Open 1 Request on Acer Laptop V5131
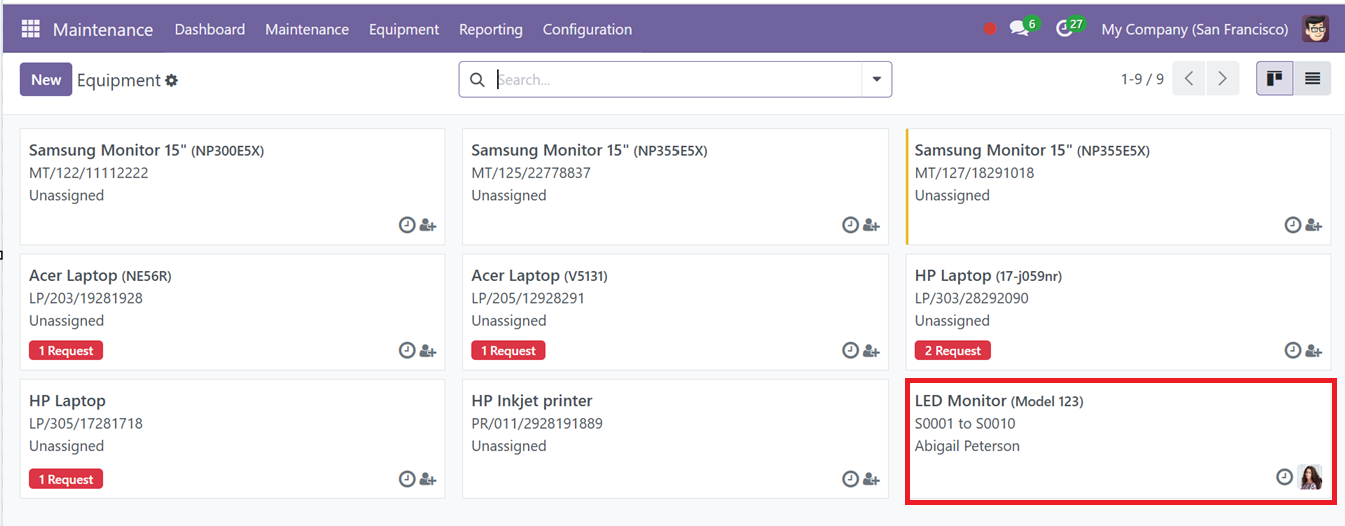This screenshot has width=1345, height=526. (508, 351)
